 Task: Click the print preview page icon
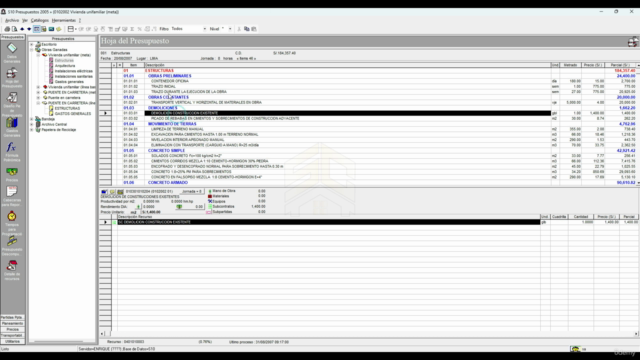click(x=14, y=29)
